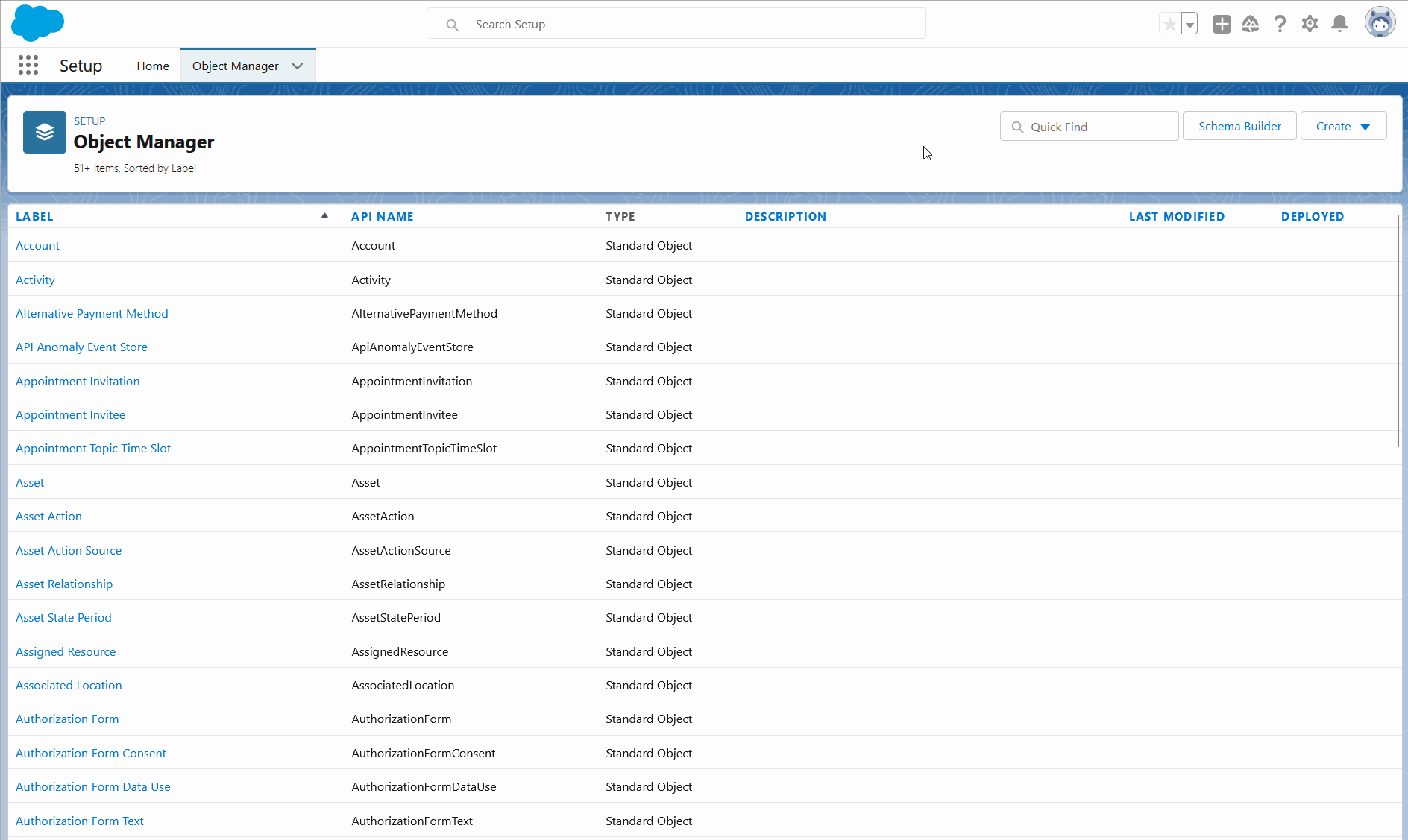This screenshot has width=1408, height=840.
Task: Click the API name cell AlternativePaymentMethod
Action: point(424,314)
